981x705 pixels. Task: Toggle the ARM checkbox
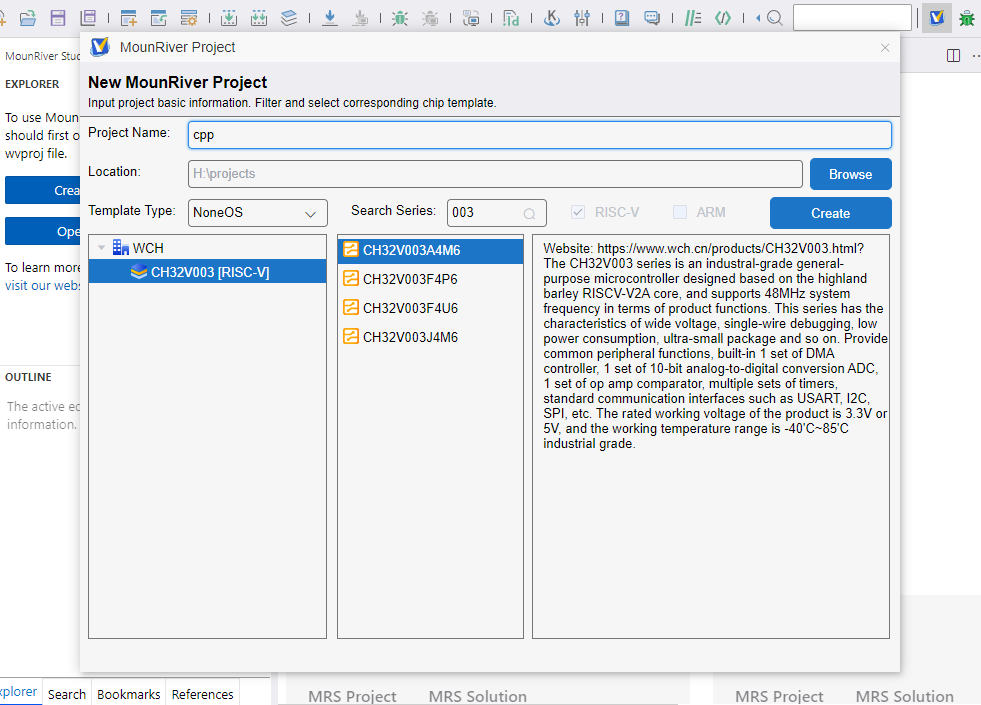[x=680, y=212]
